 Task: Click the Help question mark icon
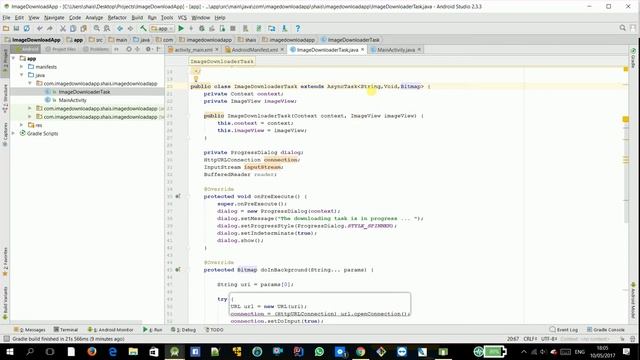point(298,29)
